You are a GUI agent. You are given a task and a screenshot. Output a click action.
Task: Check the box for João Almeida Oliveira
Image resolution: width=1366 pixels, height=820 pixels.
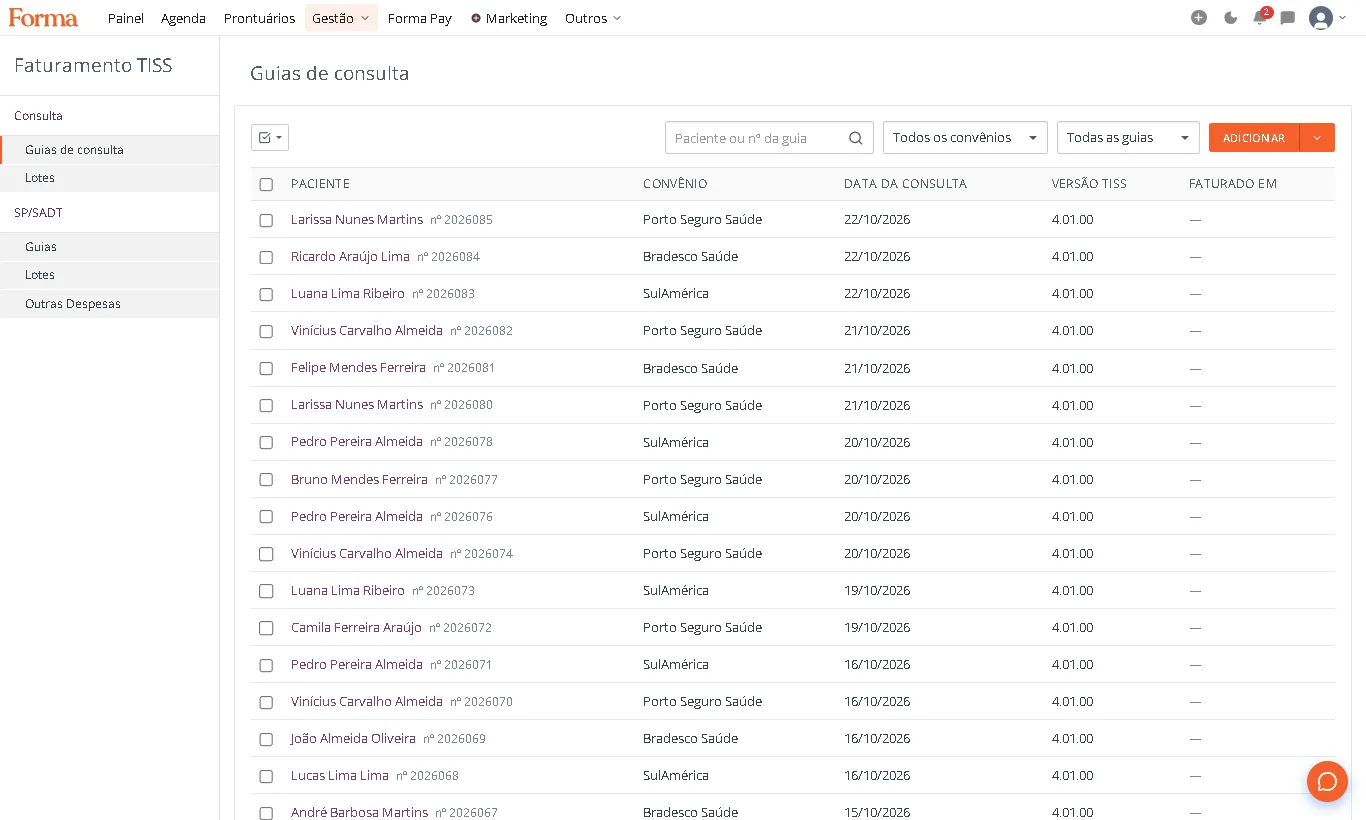tap(266, 739)
